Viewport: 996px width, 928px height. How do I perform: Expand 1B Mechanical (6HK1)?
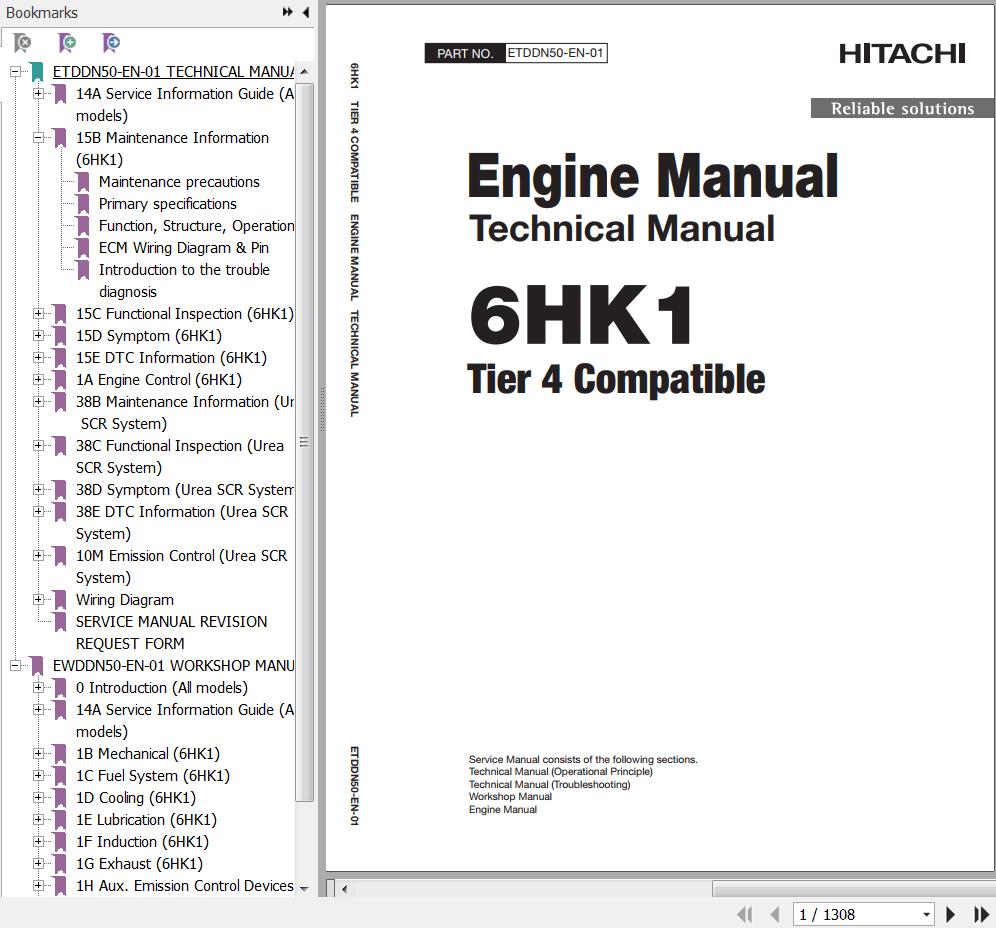[x=38, y=753]
